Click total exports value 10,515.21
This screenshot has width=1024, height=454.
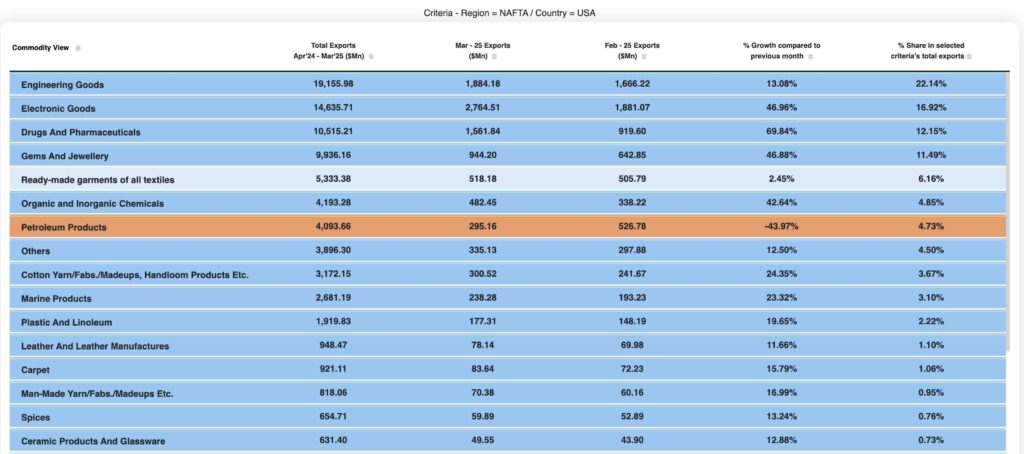tap(333, 131)
